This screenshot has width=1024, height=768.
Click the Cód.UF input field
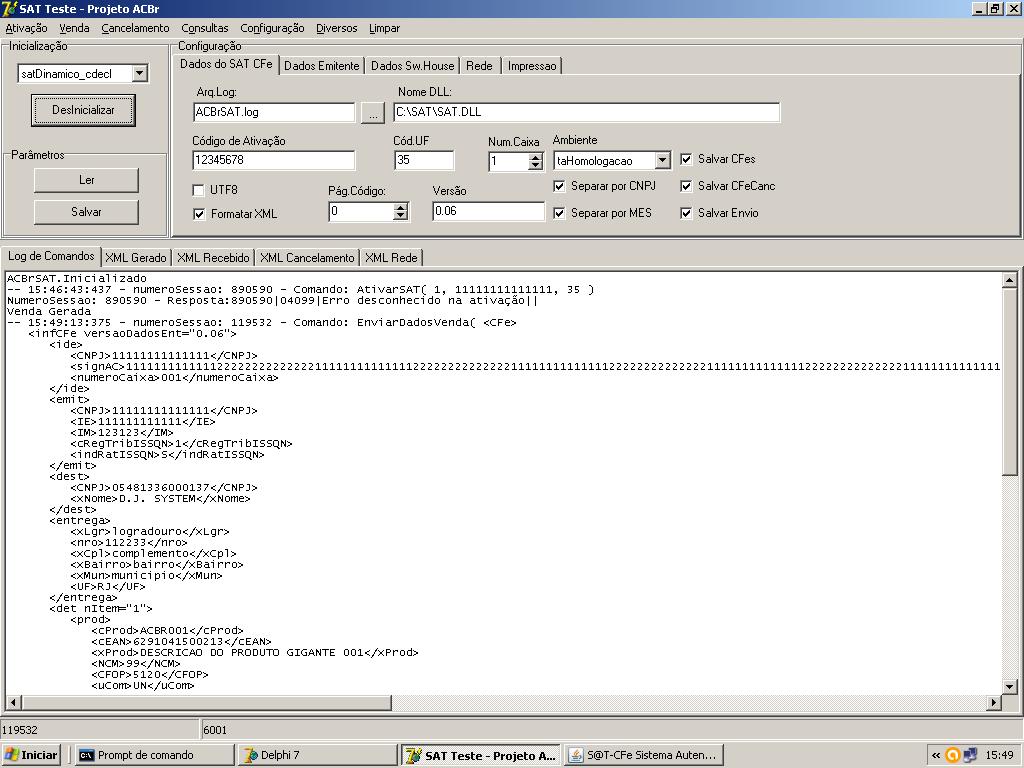point(424,160)
